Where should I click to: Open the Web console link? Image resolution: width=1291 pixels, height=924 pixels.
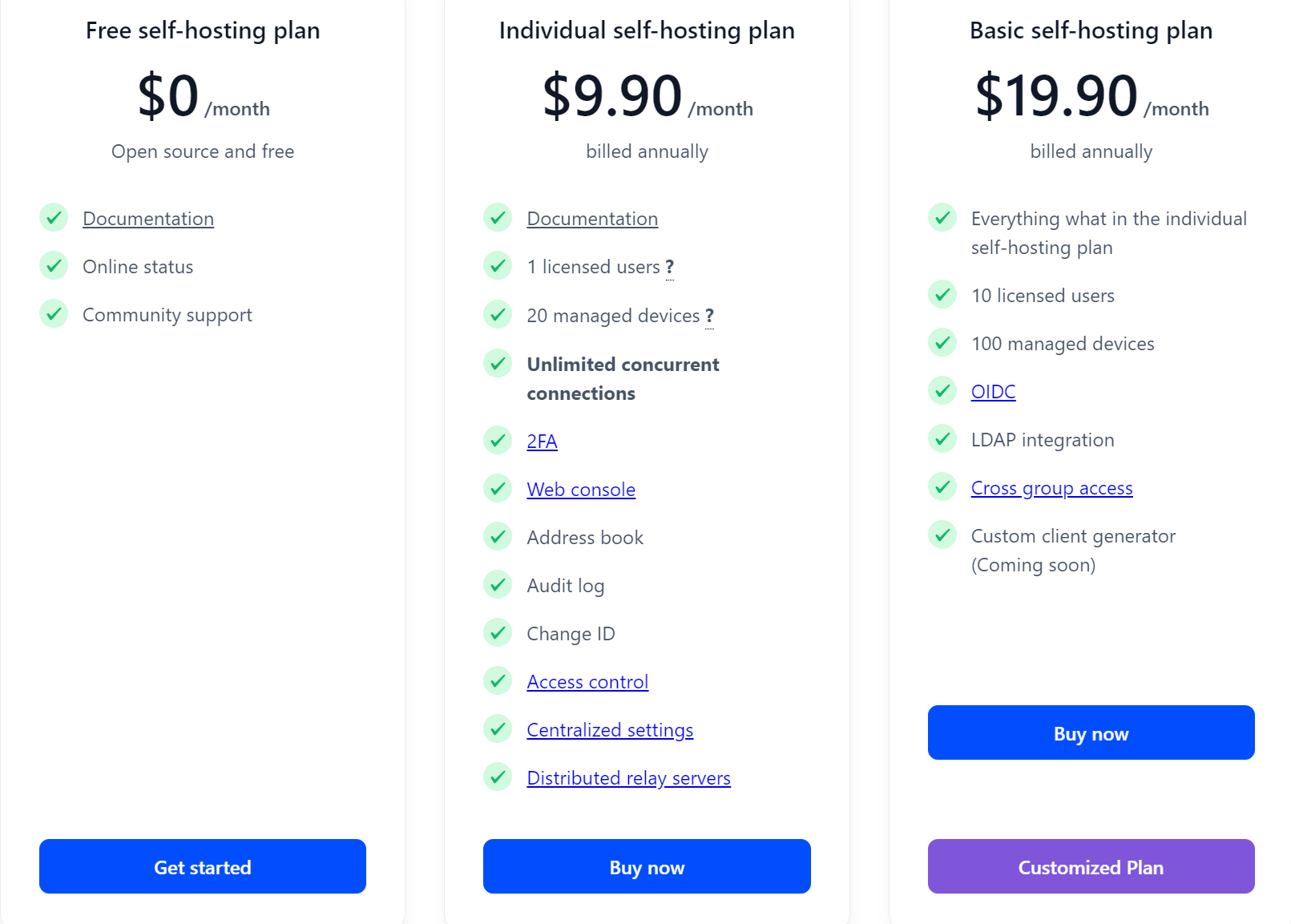581,490
